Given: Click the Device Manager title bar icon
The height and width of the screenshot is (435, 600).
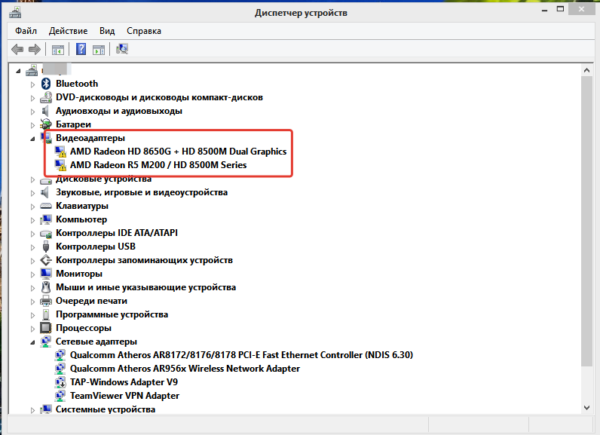Looking at the screenshot, I should pyautogui.click(x=15, y=13).
